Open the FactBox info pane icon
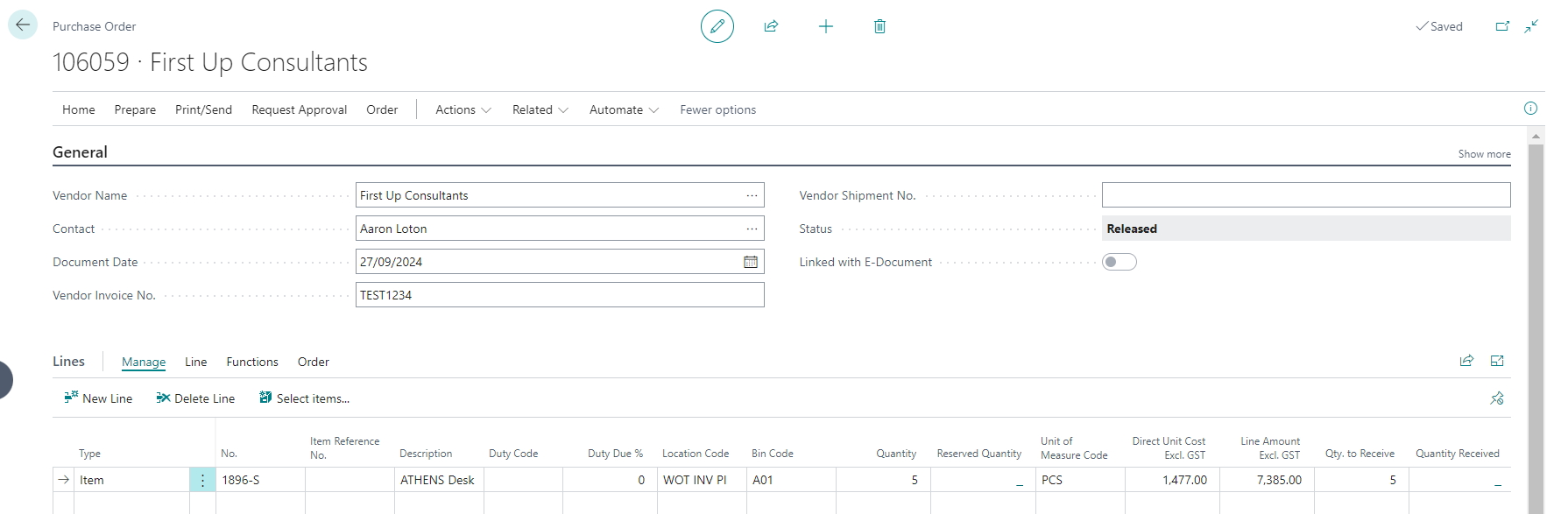Screen dimensions: 1568x514 pos(1530,109)
